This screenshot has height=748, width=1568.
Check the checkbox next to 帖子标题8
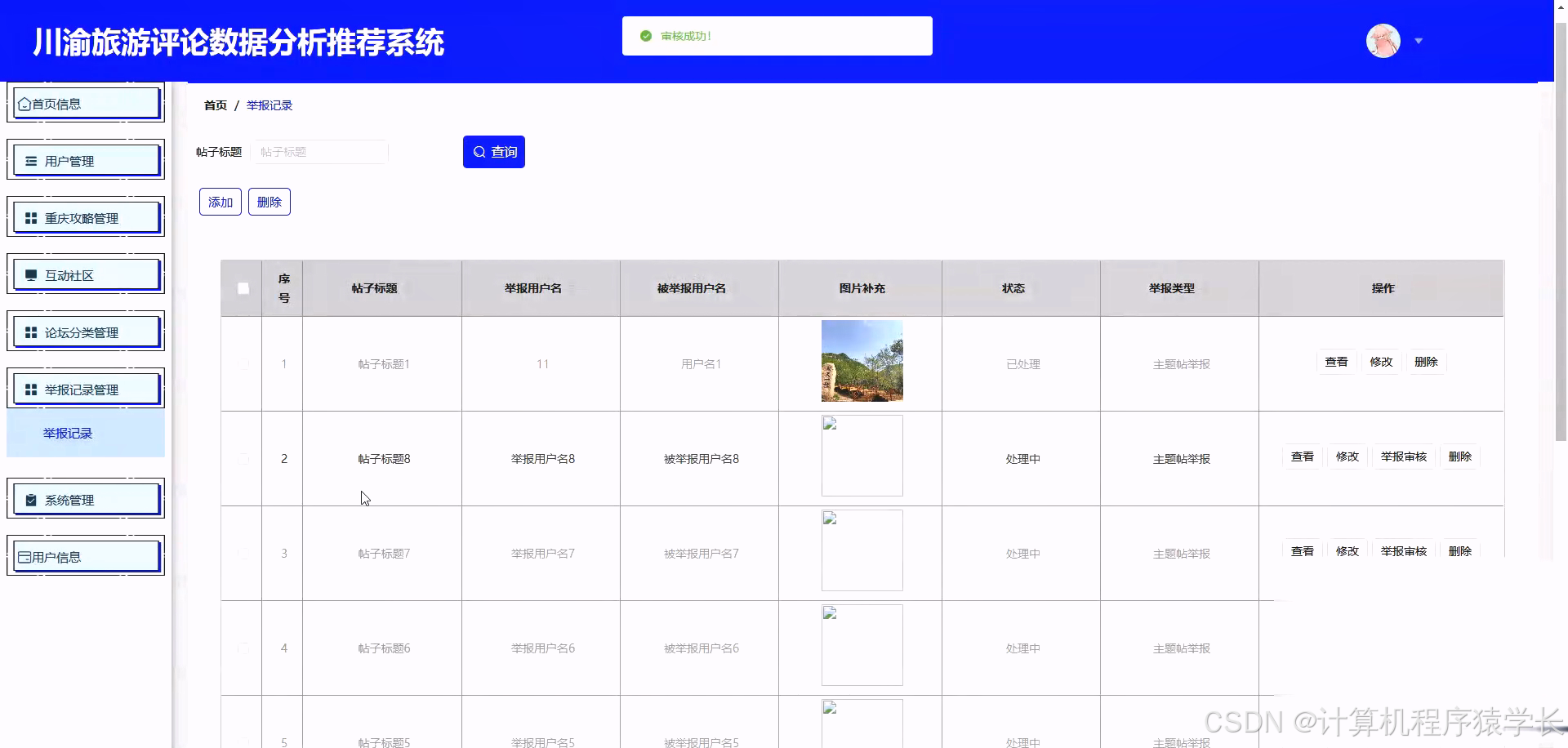243,459
